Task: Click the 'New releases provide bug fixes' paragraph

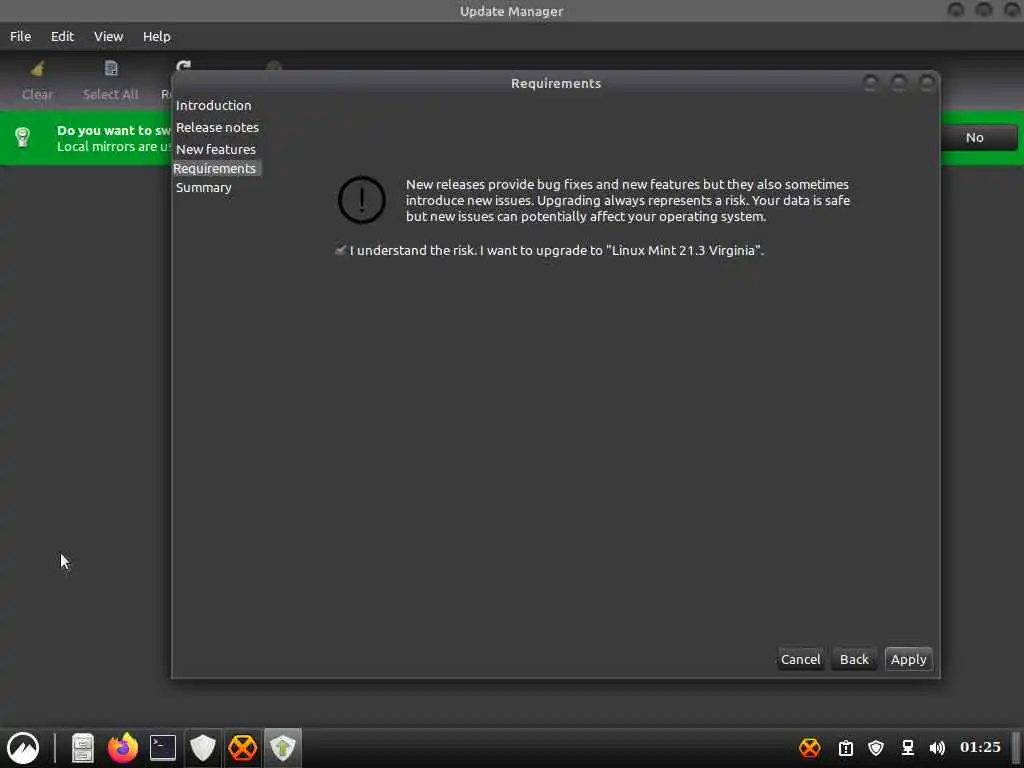Action: pyautogui.click(x=628, y=200)
